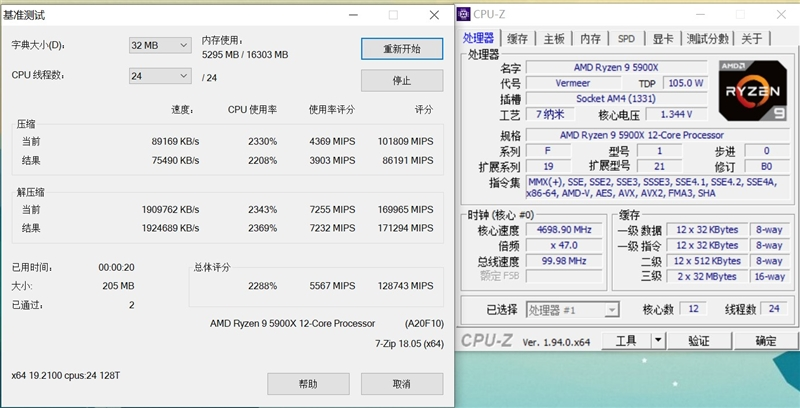
Task: Close the CPU-Z window
Action: (x=781, y=14)
